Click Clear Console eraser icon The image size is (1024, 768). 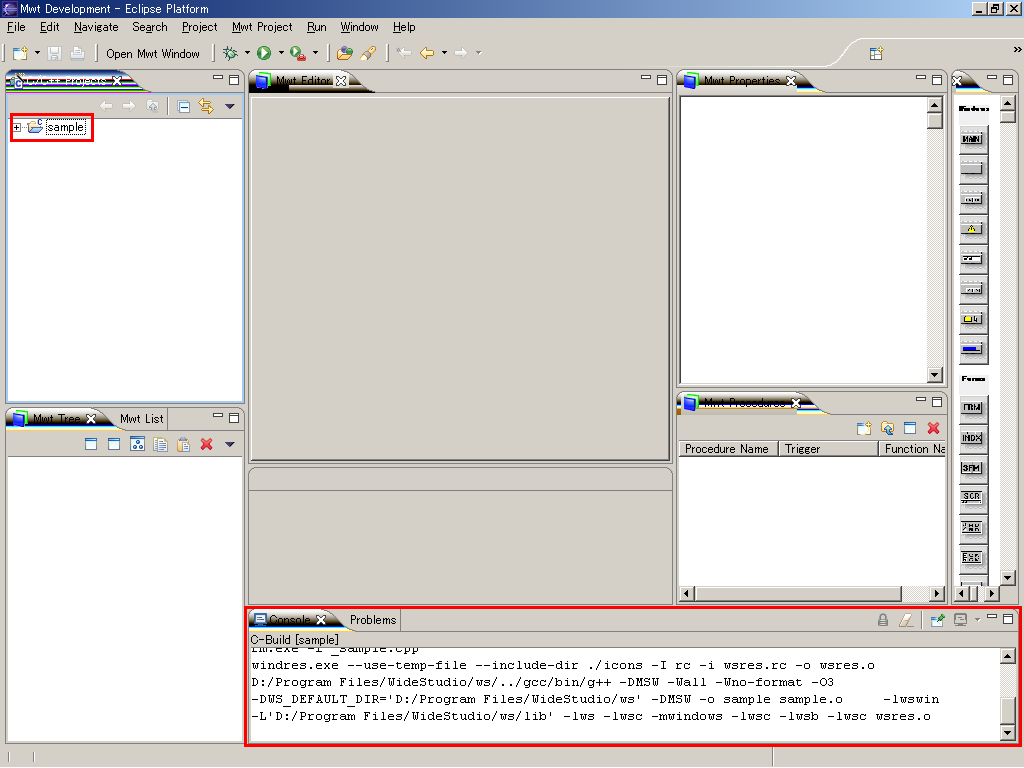click(906, 620)
